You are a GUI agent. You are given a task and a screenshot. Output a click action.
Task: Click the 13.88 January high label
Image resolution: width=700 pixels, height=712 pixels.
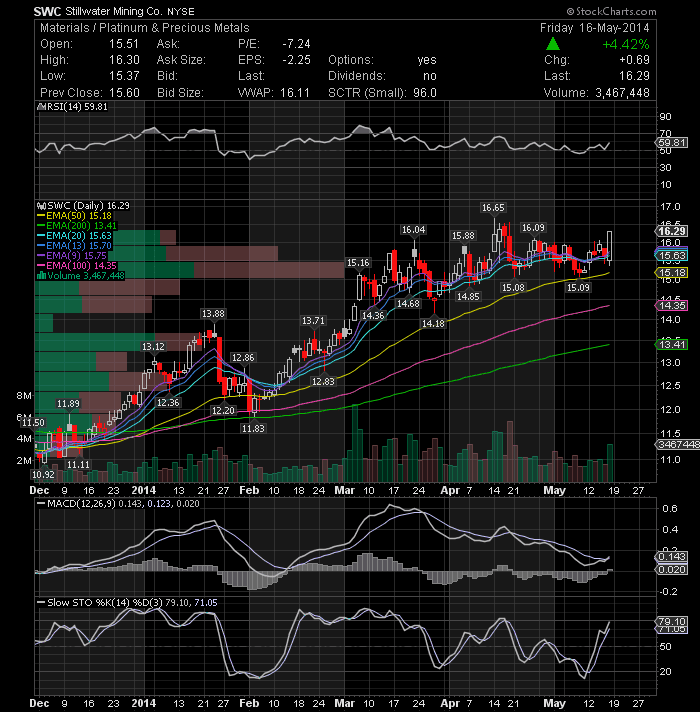(x=213, y=313)
